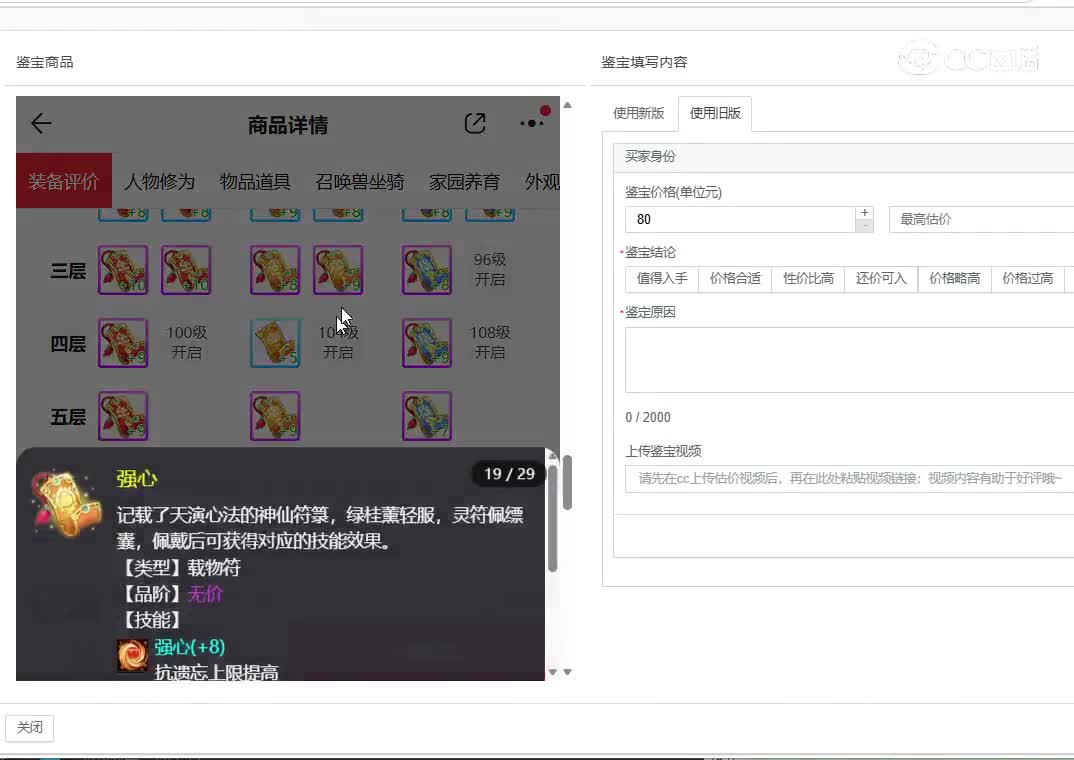The height and width of the screenshot is (760, 1074).
Task: Open the three-dot more menu icon
Action: click(x=532, y=123)
